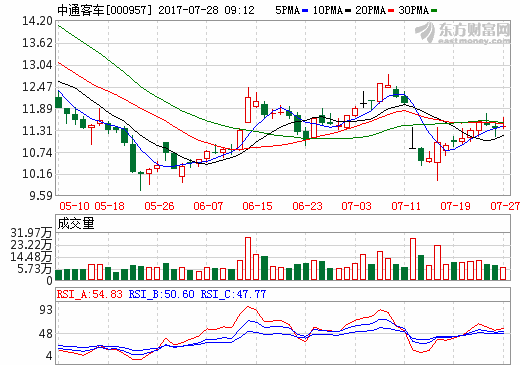Click the 07-11 date label
The height and width of the screenshot is (365, 520).
coord(406,206)
